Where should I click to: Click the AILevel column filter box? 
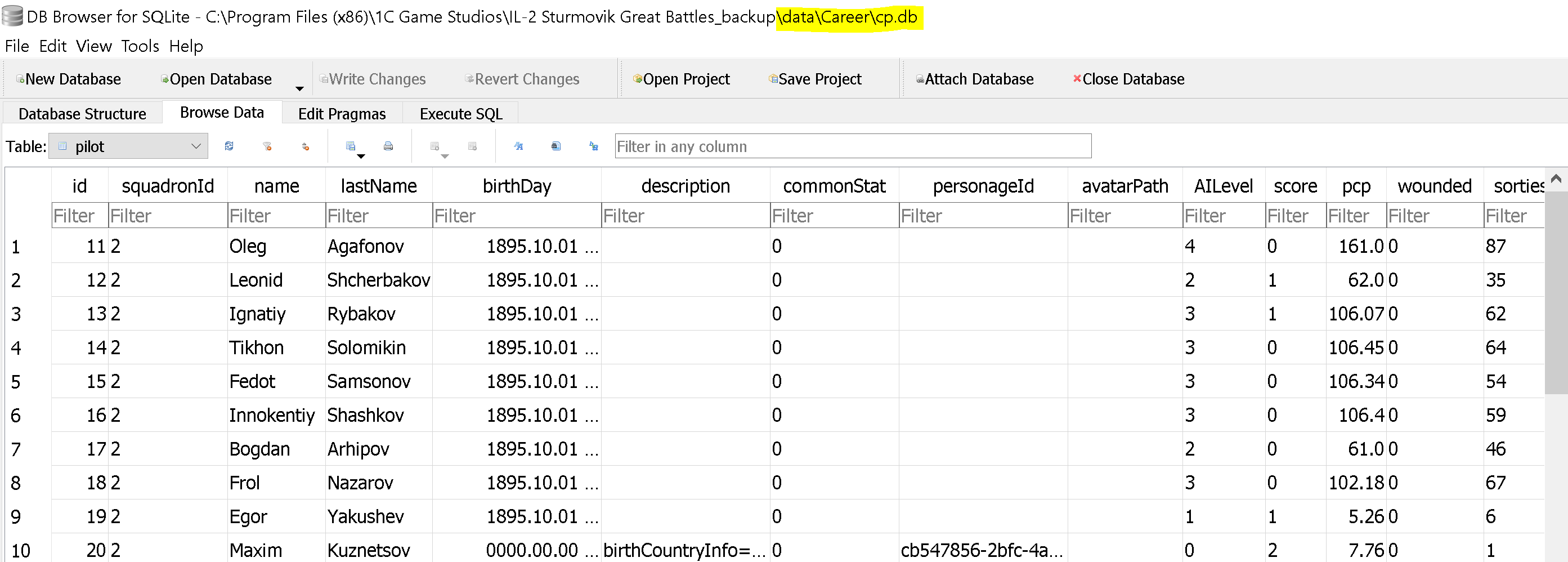click(x=1224, y=216)
